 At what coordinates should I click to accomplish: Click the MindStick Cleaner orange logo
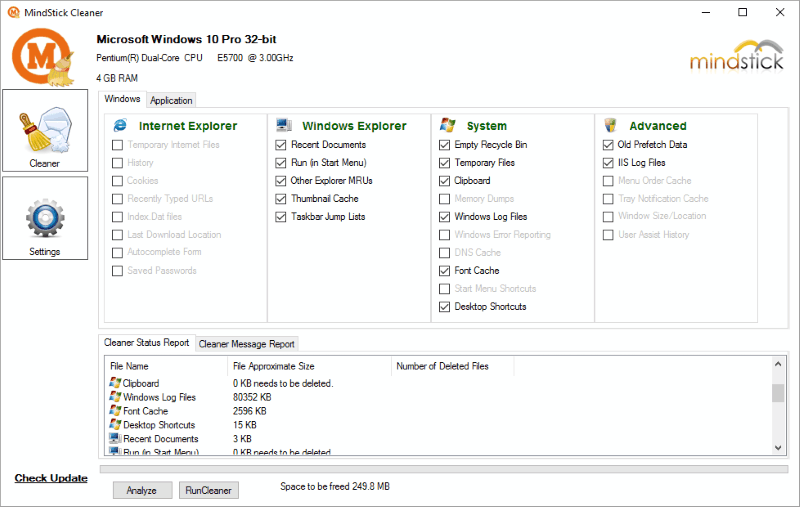coord(43,57)
